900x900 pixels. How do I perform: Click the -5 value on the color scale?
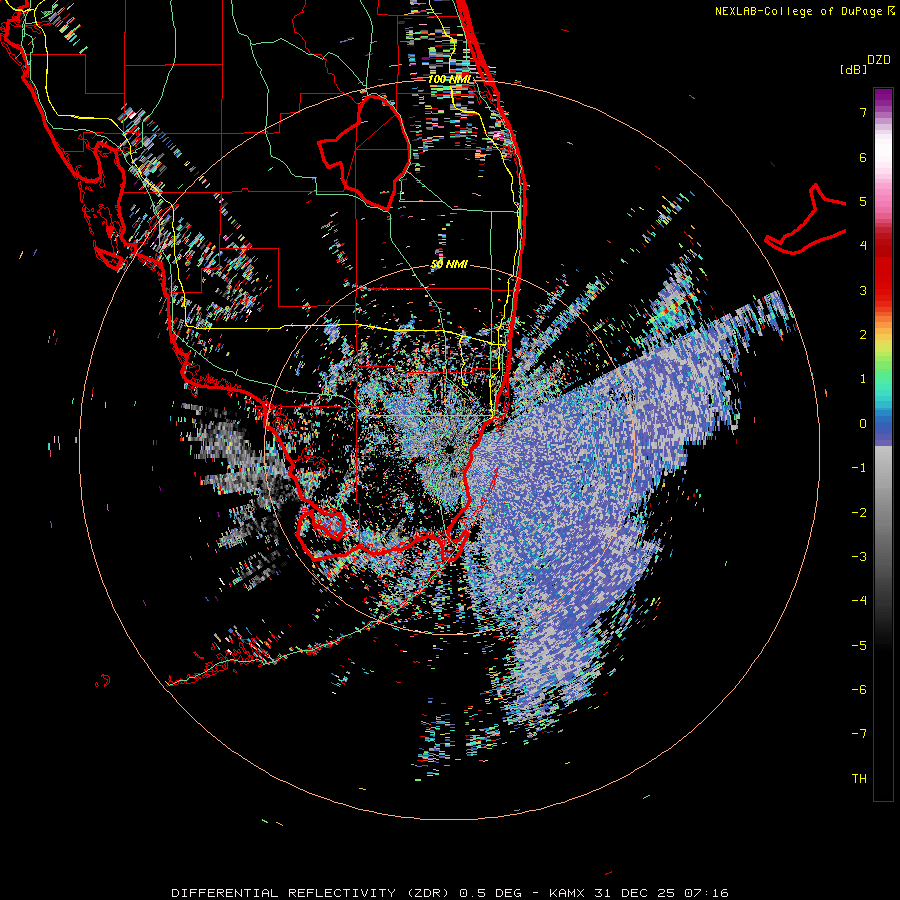(x=859, y=645)
